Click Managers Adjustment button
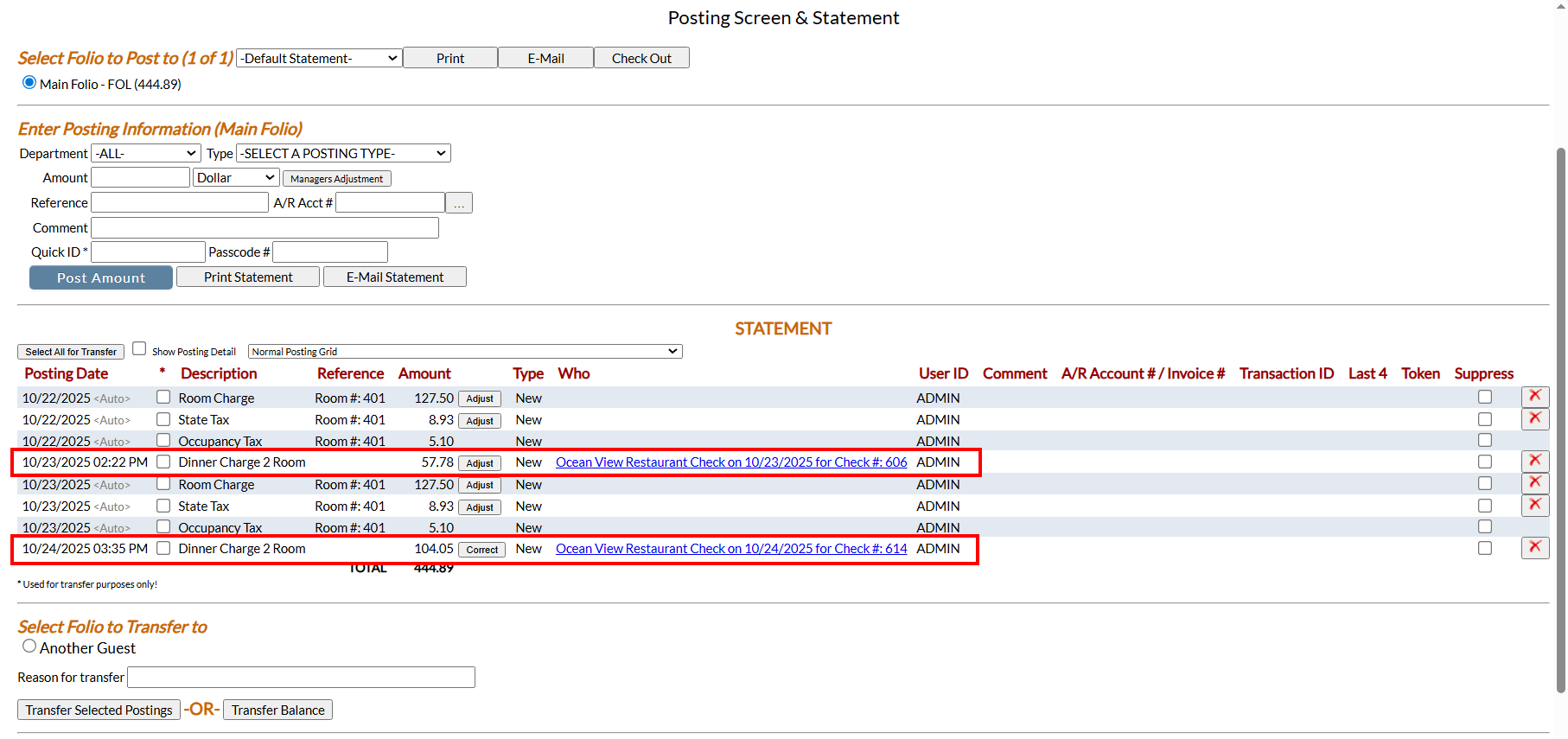The height and width of the screenshot is (739, 1568). tap(337, 179)
